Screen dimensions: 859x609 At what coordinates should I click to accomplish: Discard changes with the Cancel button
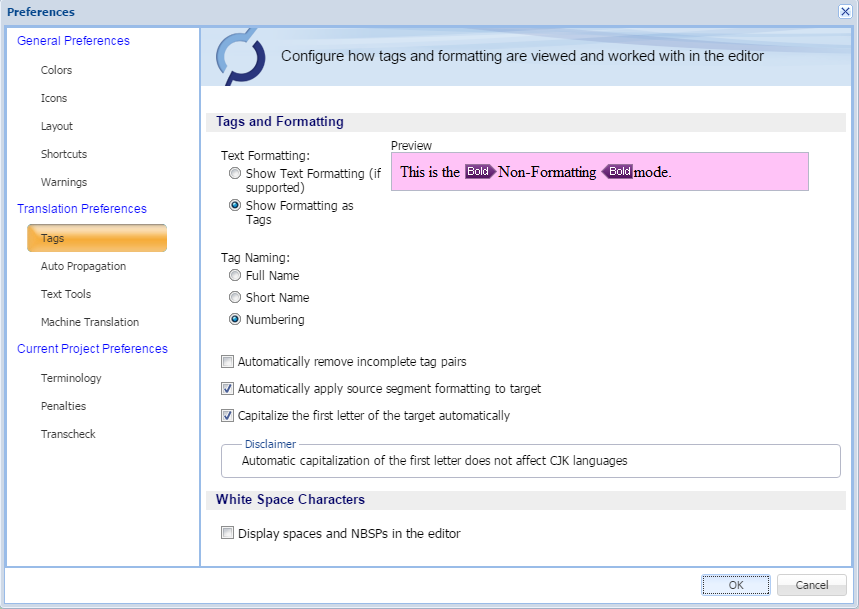(811, 585)
